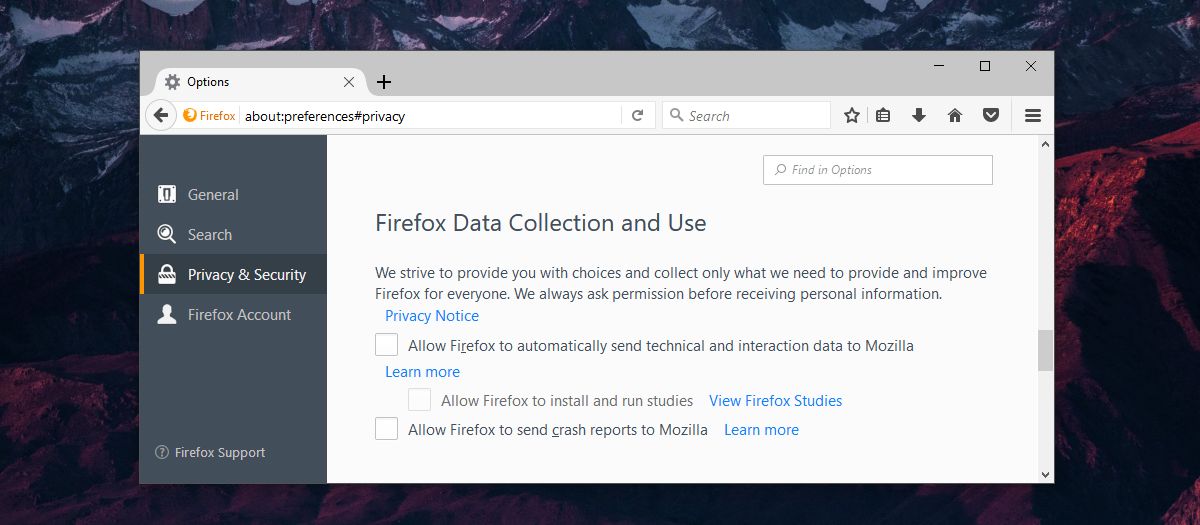Enable sending technical and interaction data

(386, 345)
